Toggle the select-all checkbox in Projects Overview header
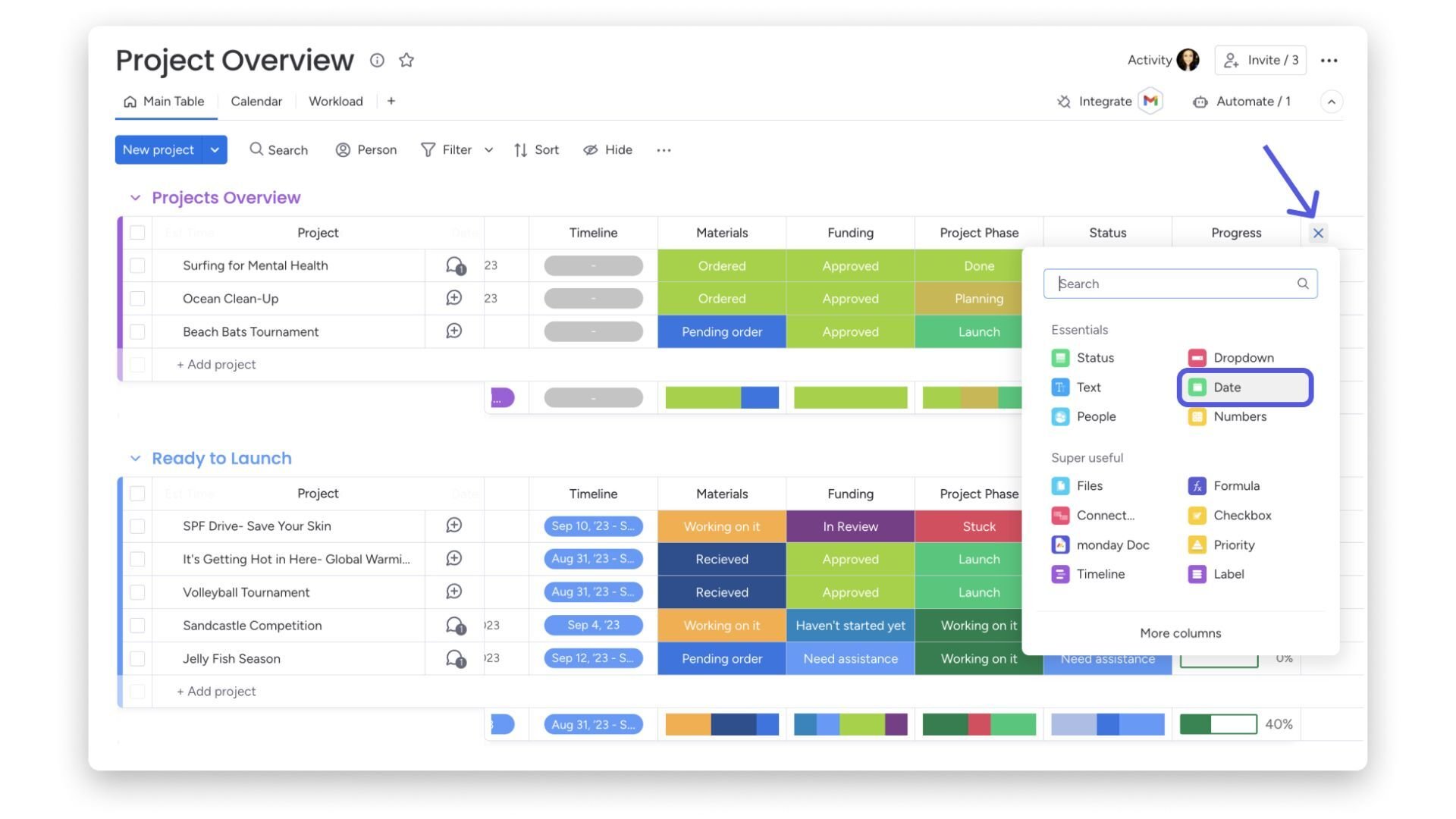This screenshot has width=1456, height=819. click(137, 233)
